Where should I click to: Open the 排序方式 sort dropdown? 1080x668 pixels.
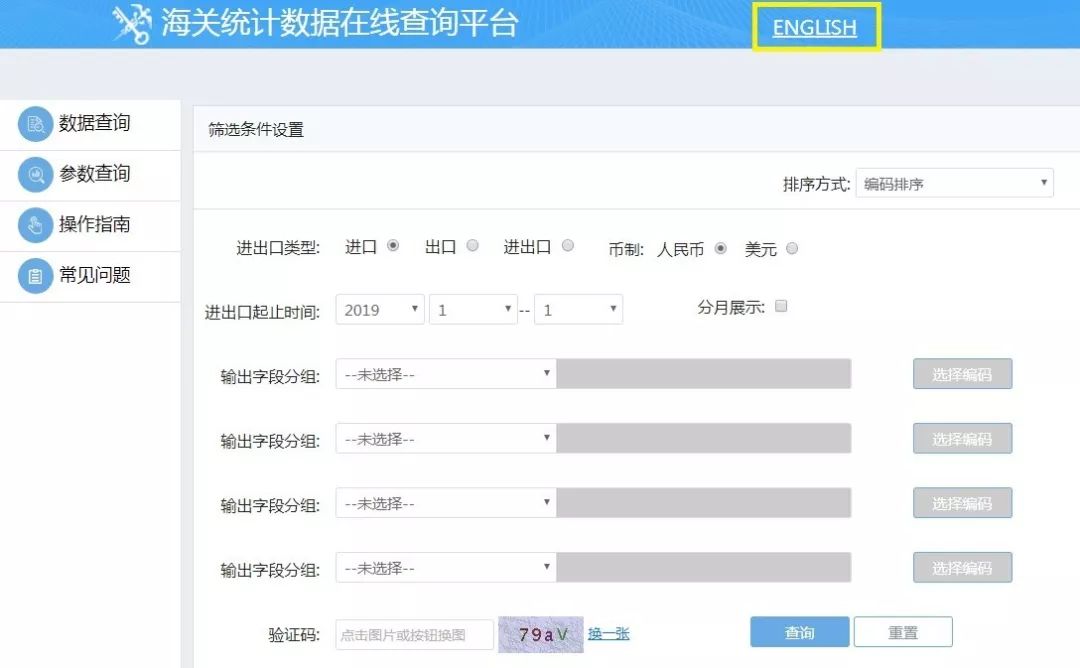953,182
